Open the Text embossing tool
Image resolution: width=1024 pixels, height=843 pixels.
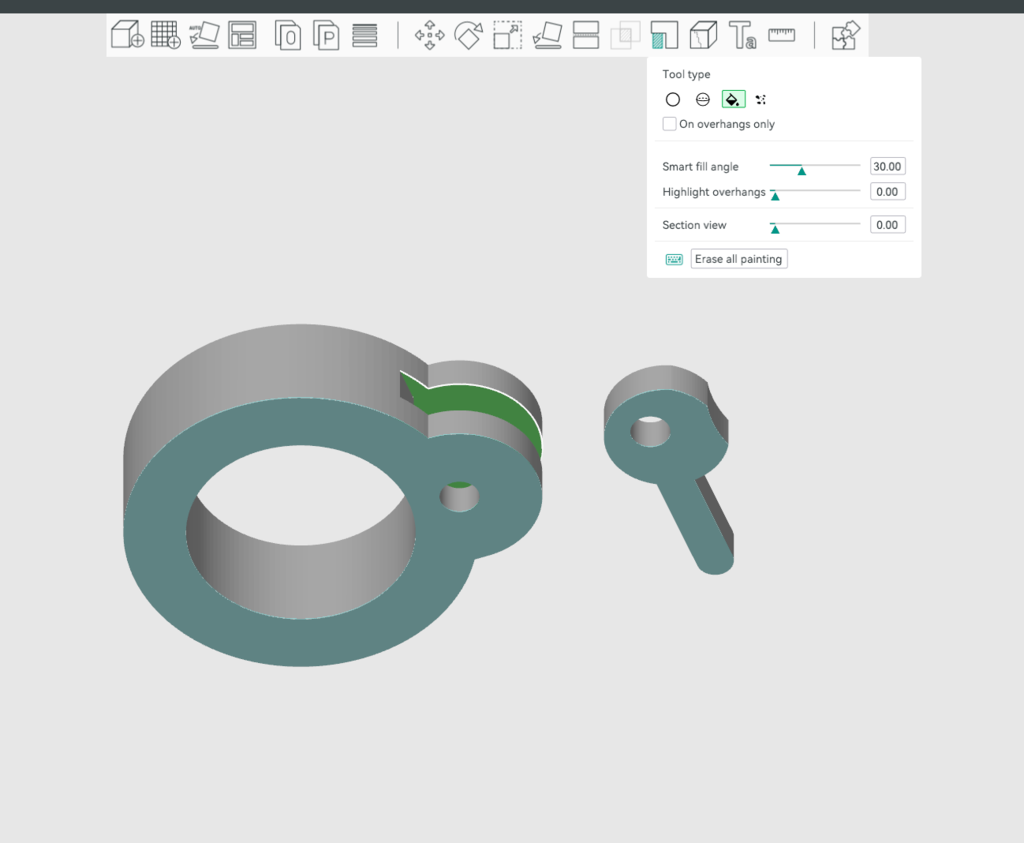743,35
